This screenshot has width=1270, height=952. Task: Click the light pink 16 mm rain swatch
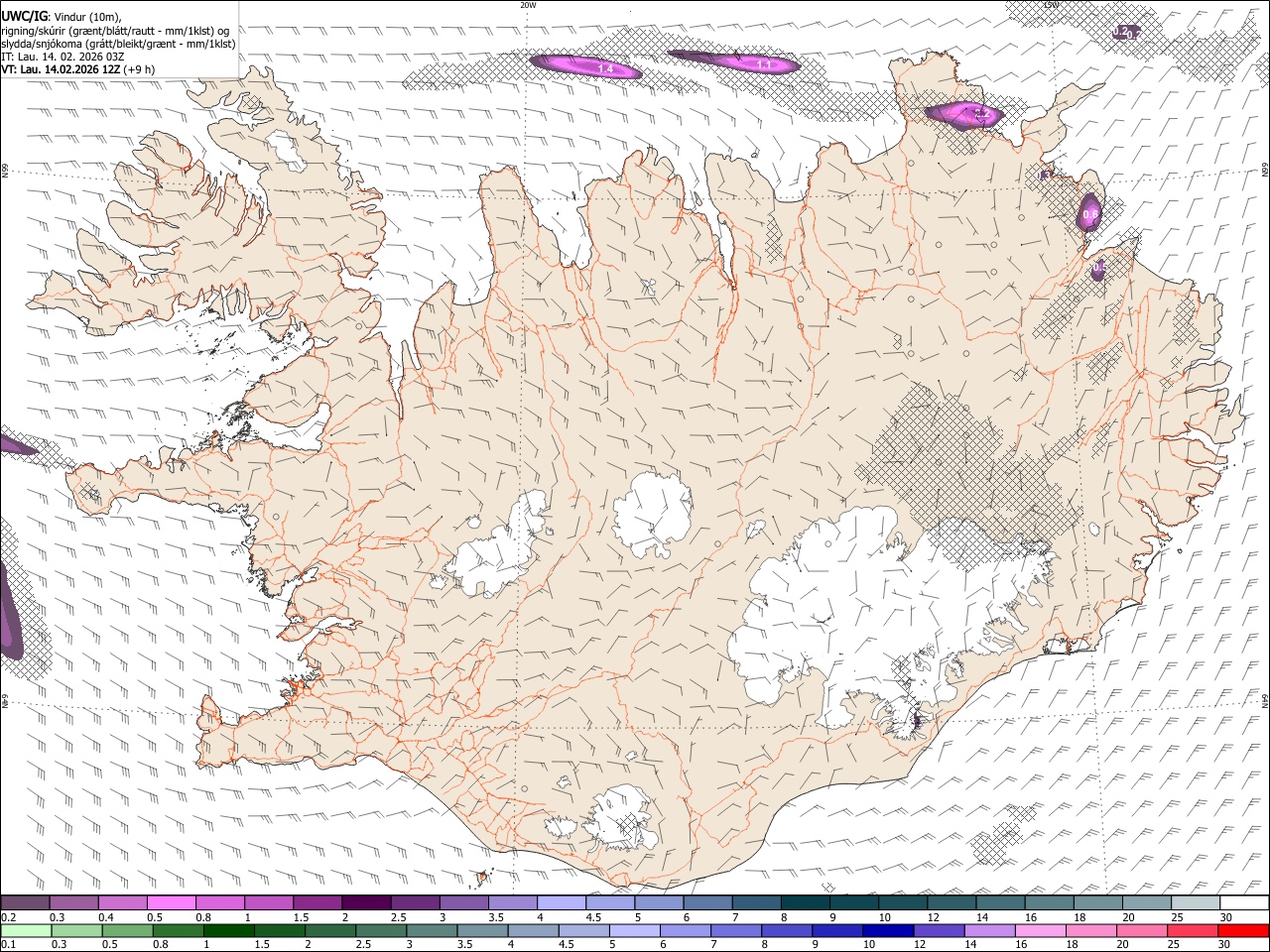tap(1040, 931)
